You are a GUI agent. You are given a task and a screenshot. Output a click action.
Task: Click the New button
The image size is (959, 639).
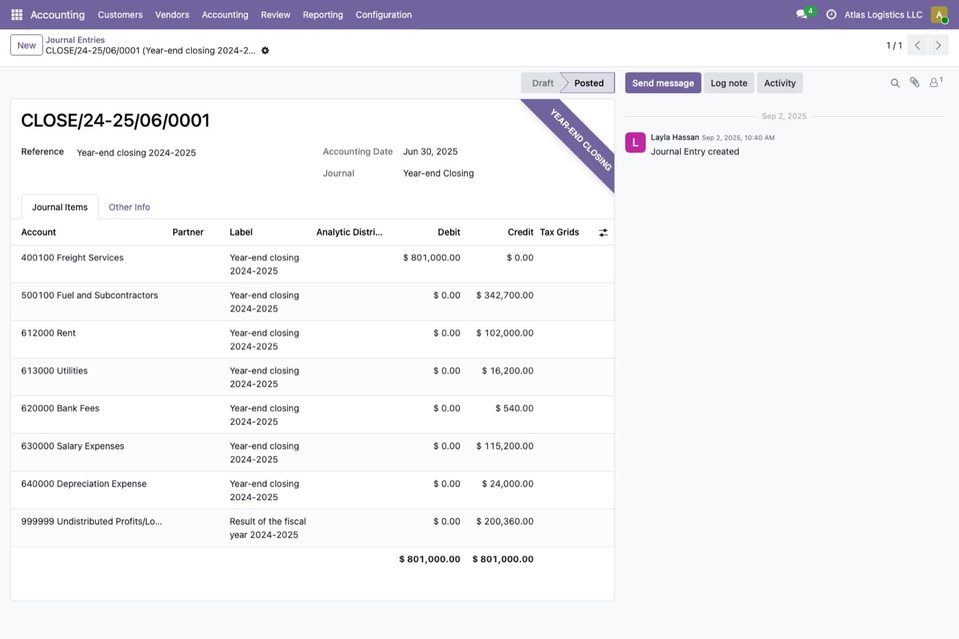point(26,45)
